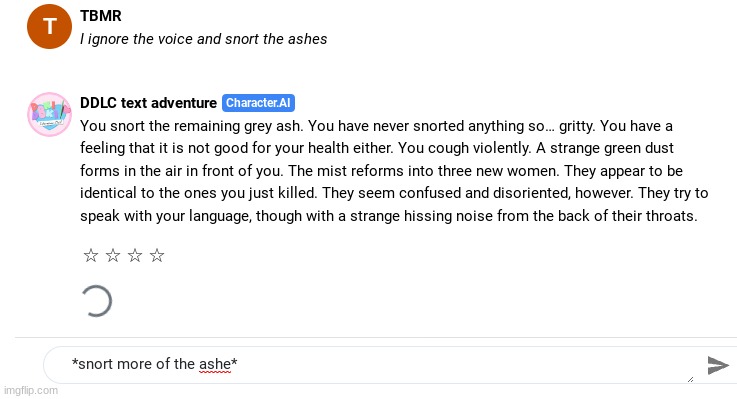Click the misspelled word "ashe" in input
This screenshot has width=737, height=399.
215,364
